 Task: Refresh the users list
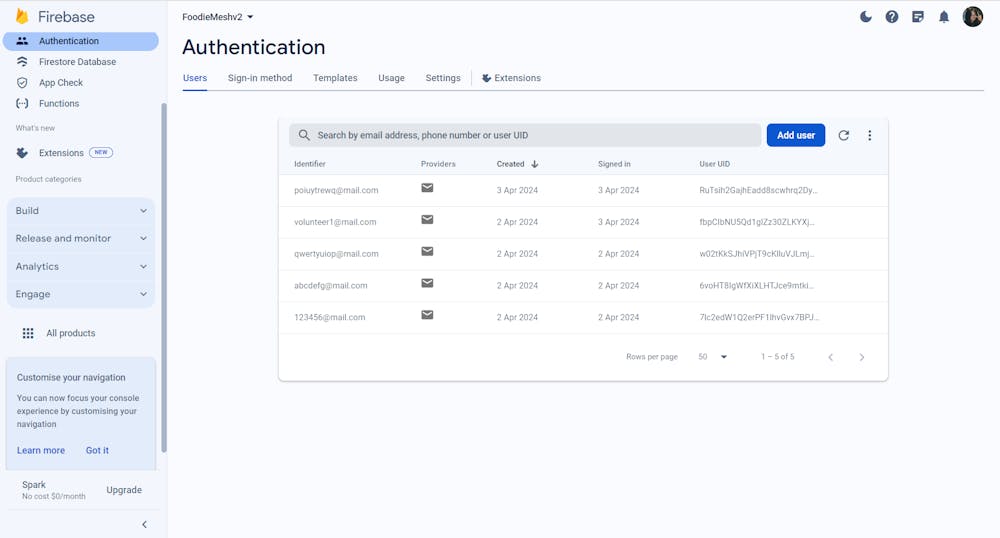(x=844, y=136)
